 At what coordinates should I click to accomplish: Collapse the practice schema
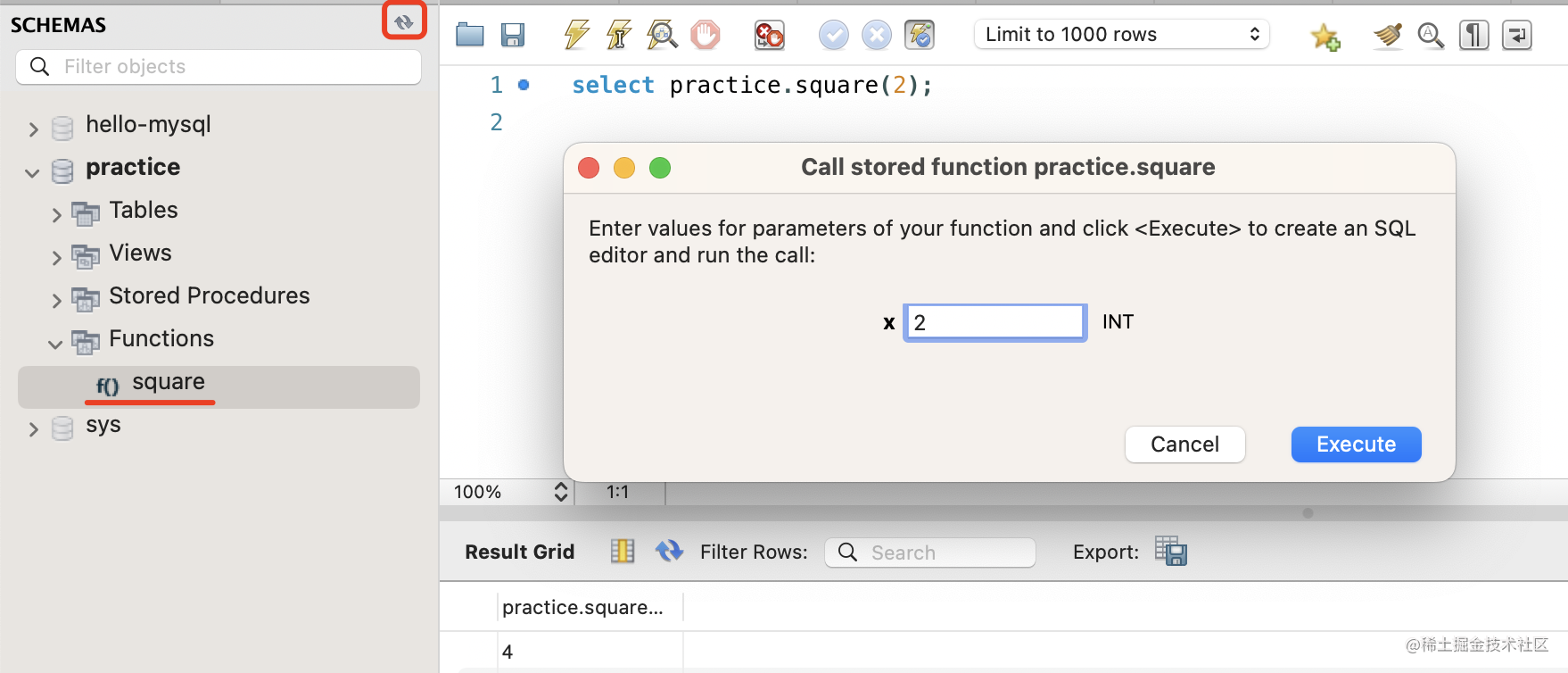[x=33, y=172]
